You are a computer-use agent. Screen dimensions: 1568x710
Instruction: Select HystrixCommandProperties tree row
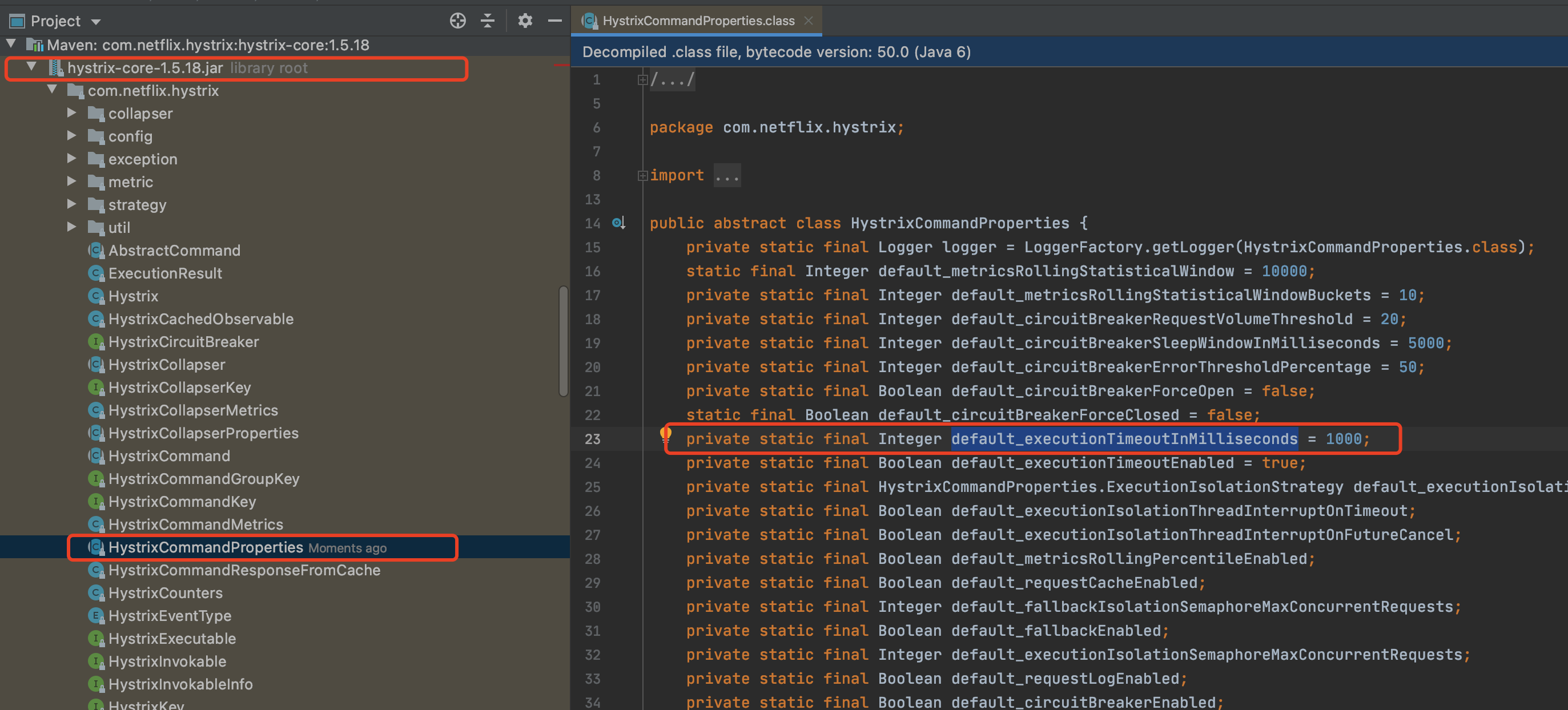285,547
